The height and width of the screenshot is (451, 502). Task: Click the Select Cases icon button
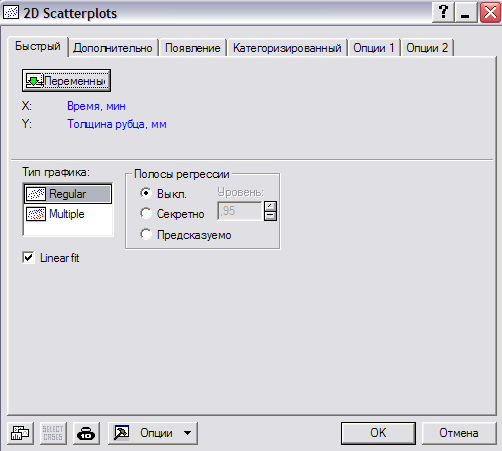(53, 433)
